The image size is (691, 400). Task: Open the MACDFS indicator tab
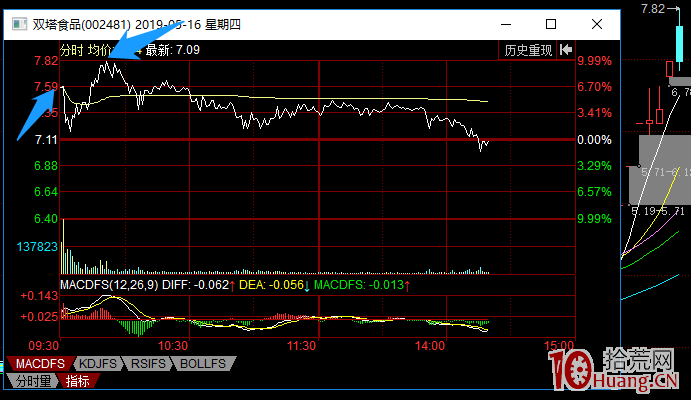coord(40,363)
